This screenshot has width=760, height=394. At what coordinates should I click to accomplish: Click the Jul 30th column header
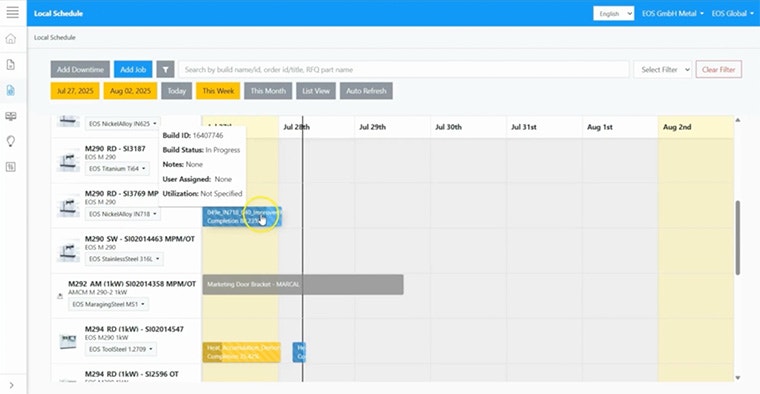click(x=448, y=127)
